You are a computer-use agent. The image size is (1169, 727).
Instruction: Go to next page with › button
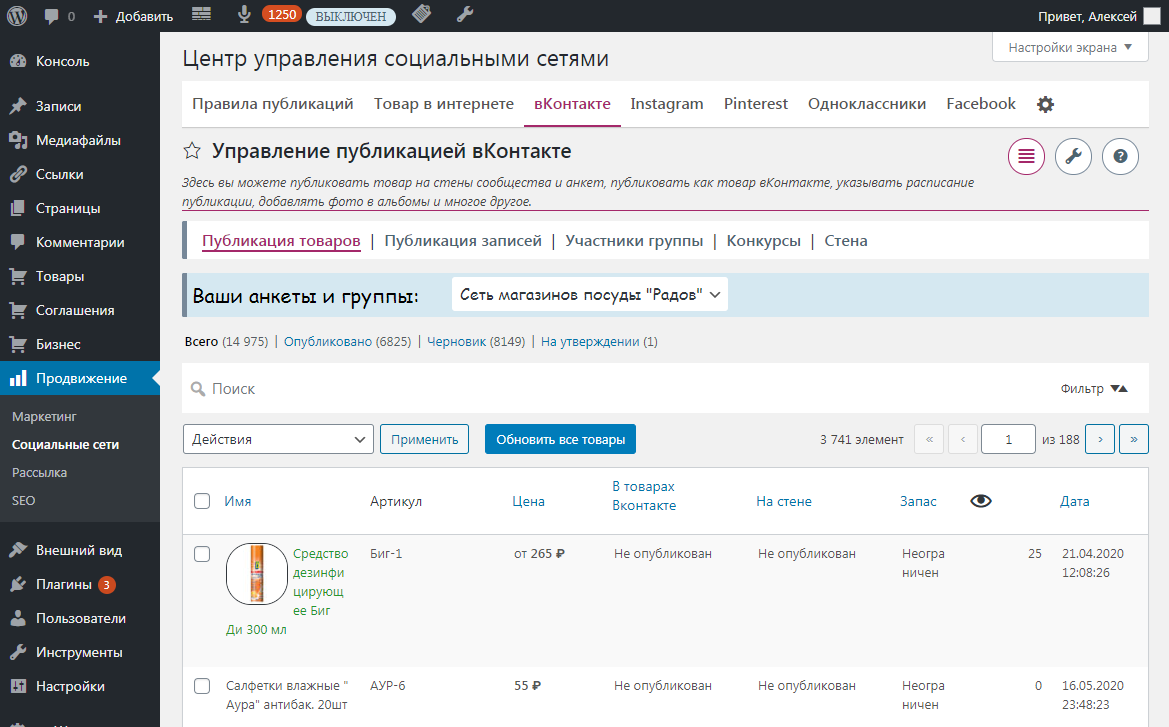pyautogui.click(x=1100, y=439)
